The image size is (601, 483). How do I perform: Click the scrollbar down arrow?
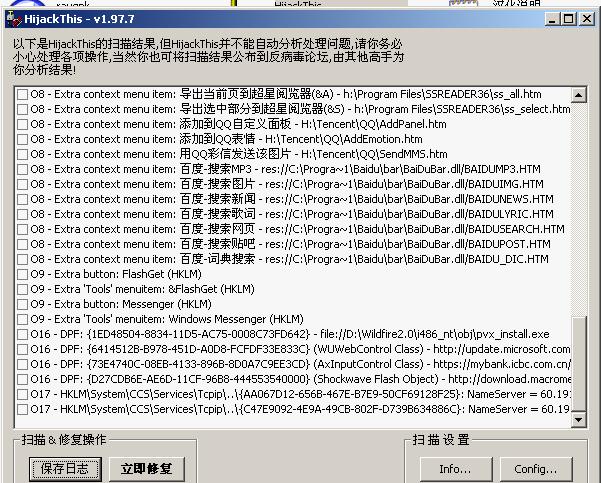578,420
